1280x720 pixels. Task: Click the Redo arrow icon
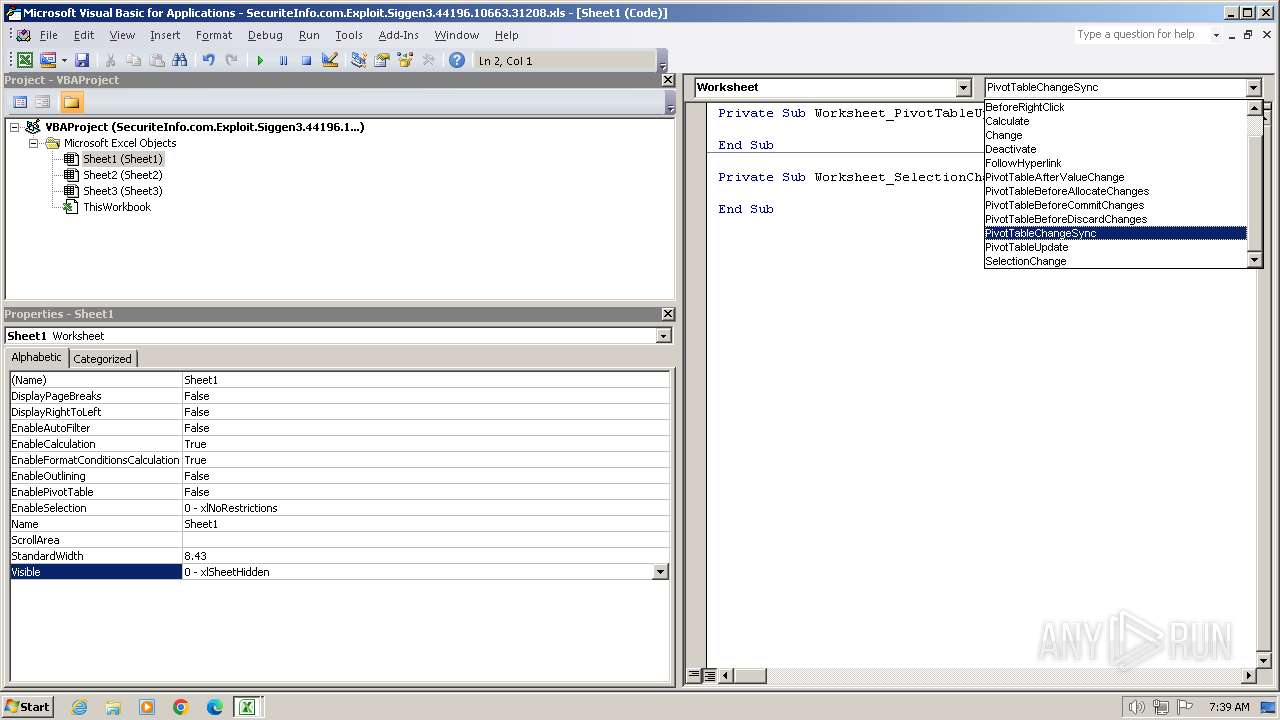(231, 60)
